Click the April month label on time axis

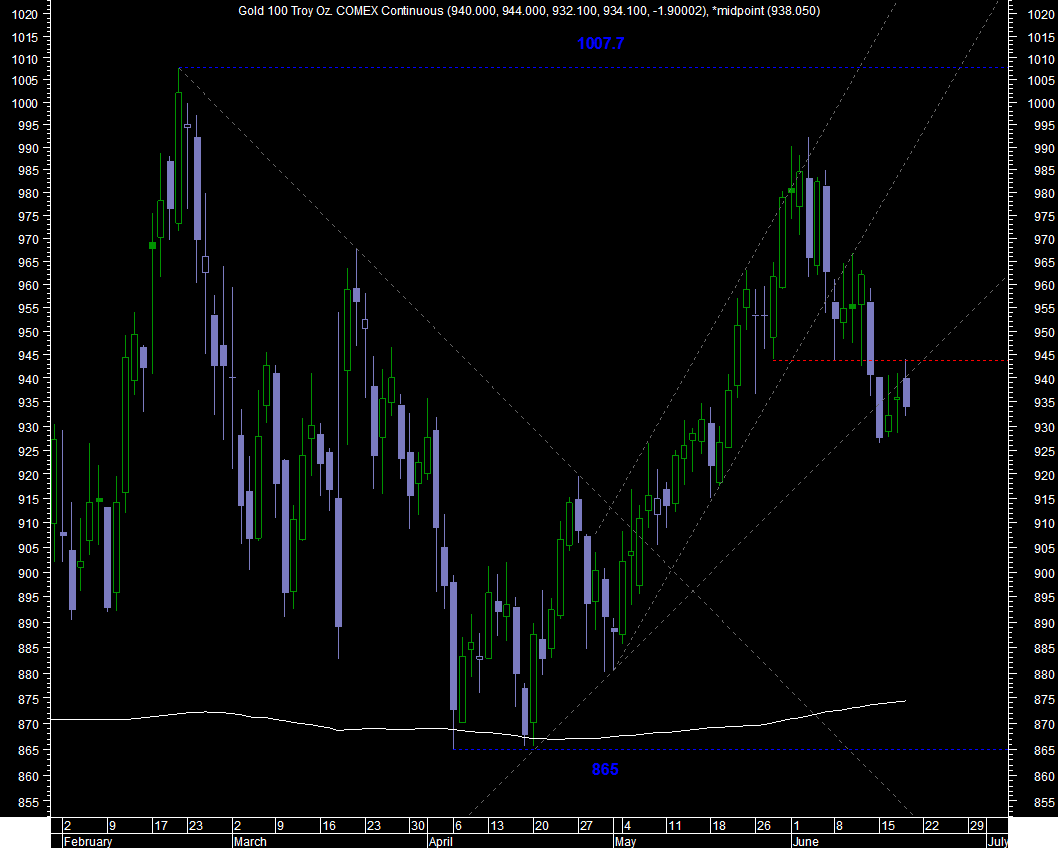[441, 841]
